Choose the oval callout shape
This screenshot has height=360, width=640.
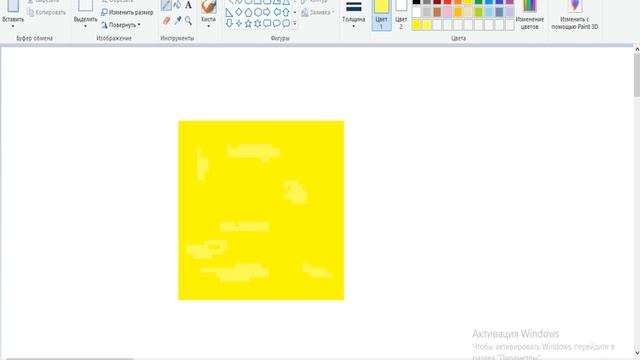click(x=276, y=23)
